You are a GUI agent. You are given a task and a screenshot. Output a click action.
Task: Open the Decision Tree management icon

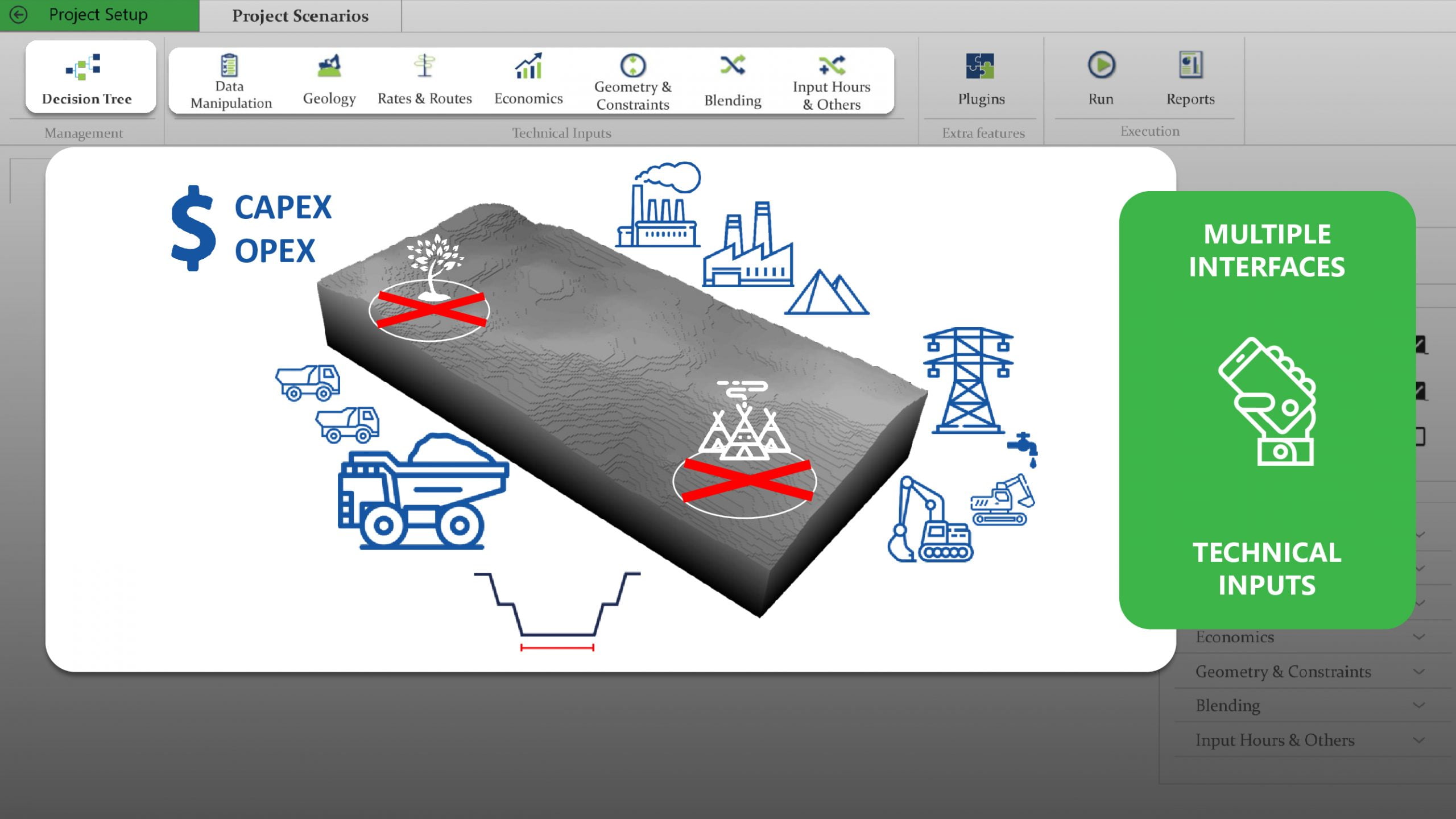click(x=84, y=67)
